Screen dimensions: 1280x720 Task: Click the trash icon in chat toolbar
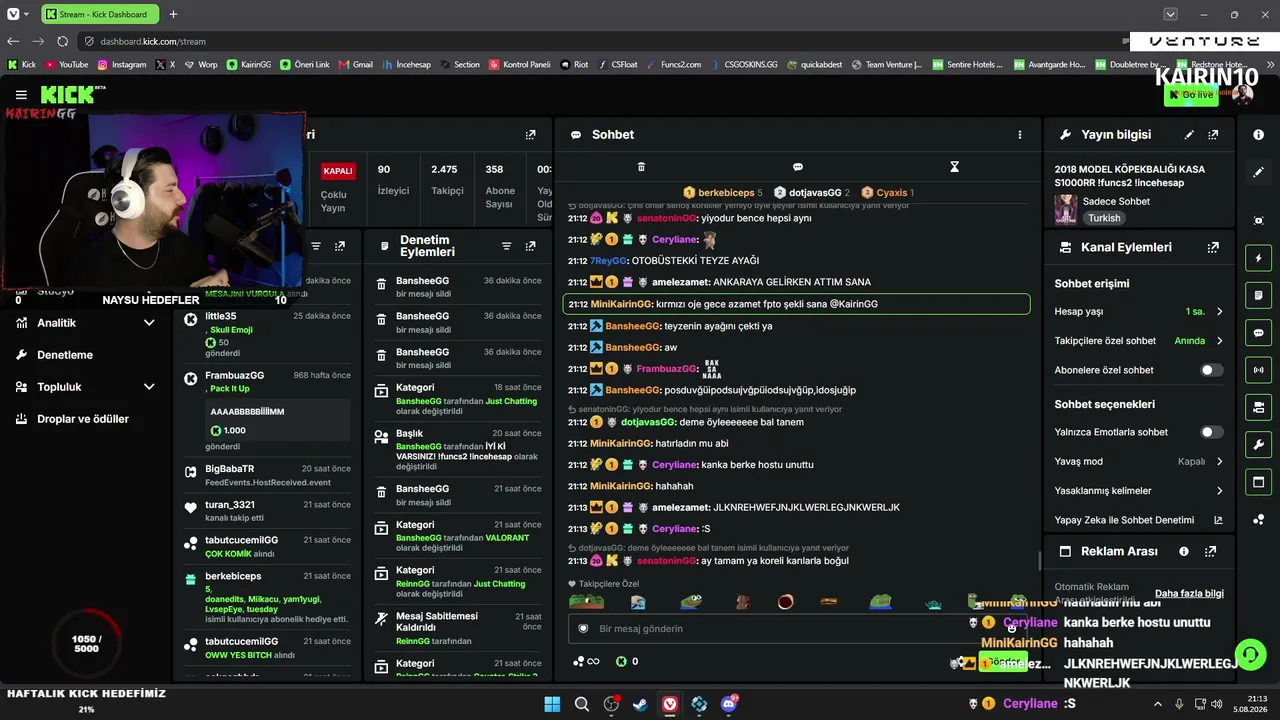tap(641, 167)
